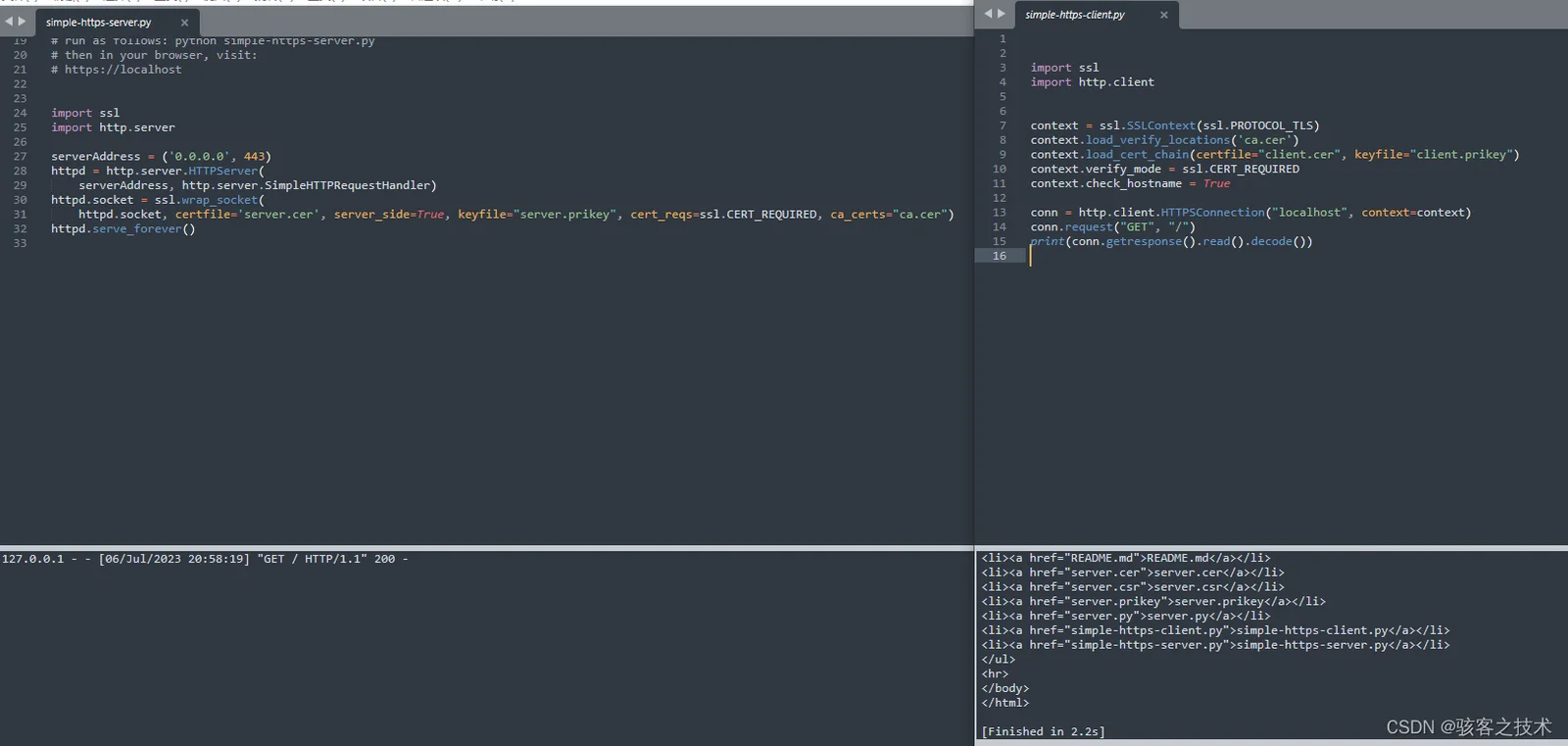1568x746 pixels.
Task: Click the '# https://localhost' comment in server file
Action: (117, 70)
